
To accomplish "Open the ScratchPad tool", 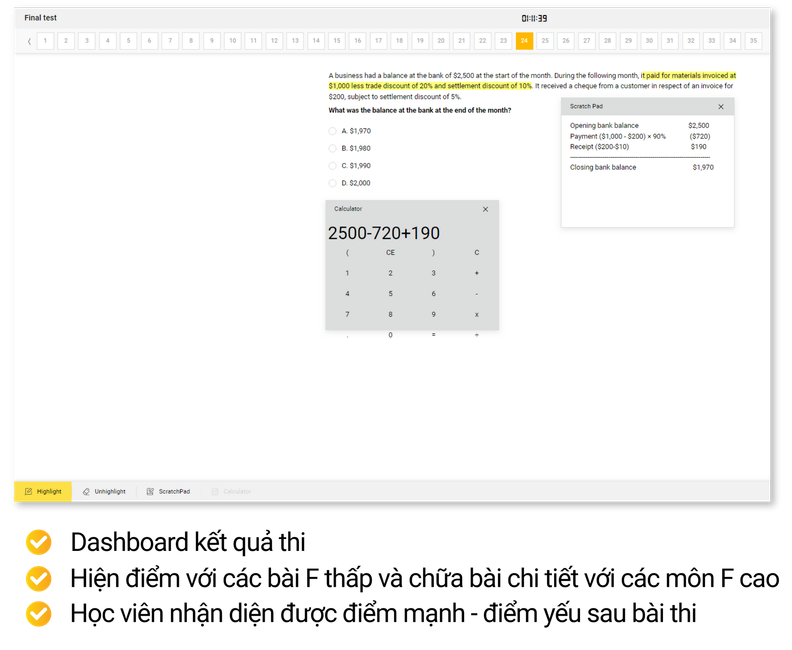I will 168,491.
